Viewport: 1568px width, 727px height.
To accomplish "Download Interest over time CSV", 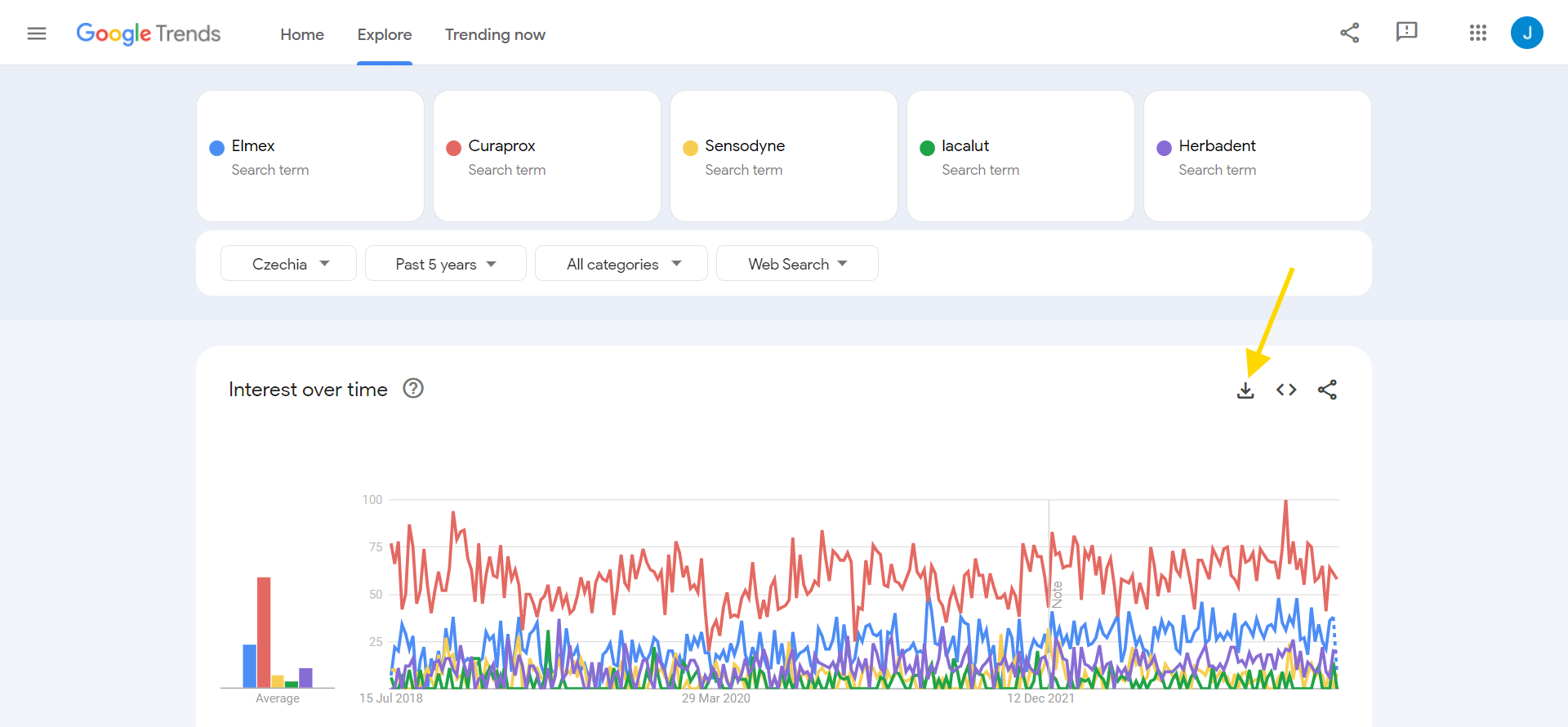I will tap(1245, 390).
